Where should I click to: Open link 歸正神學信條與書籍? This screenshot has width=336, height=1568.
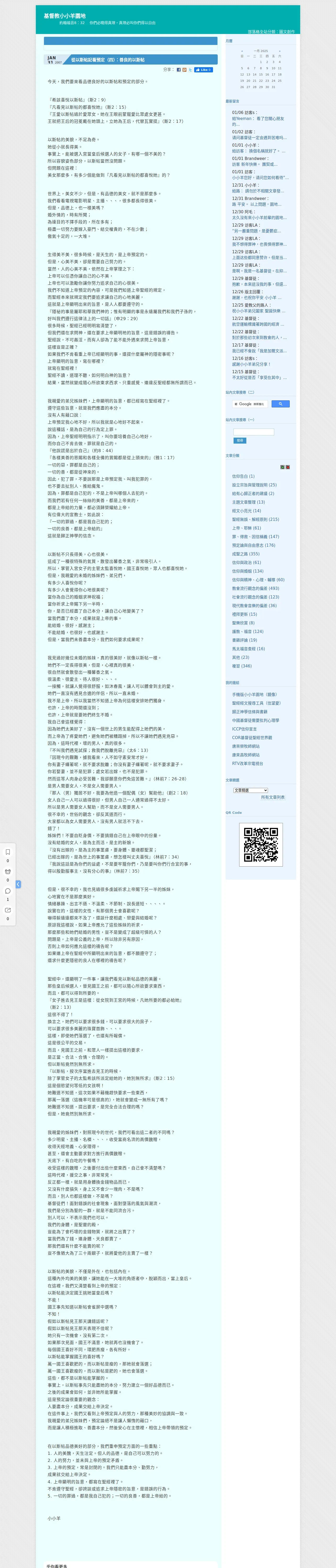click(249, 712)
